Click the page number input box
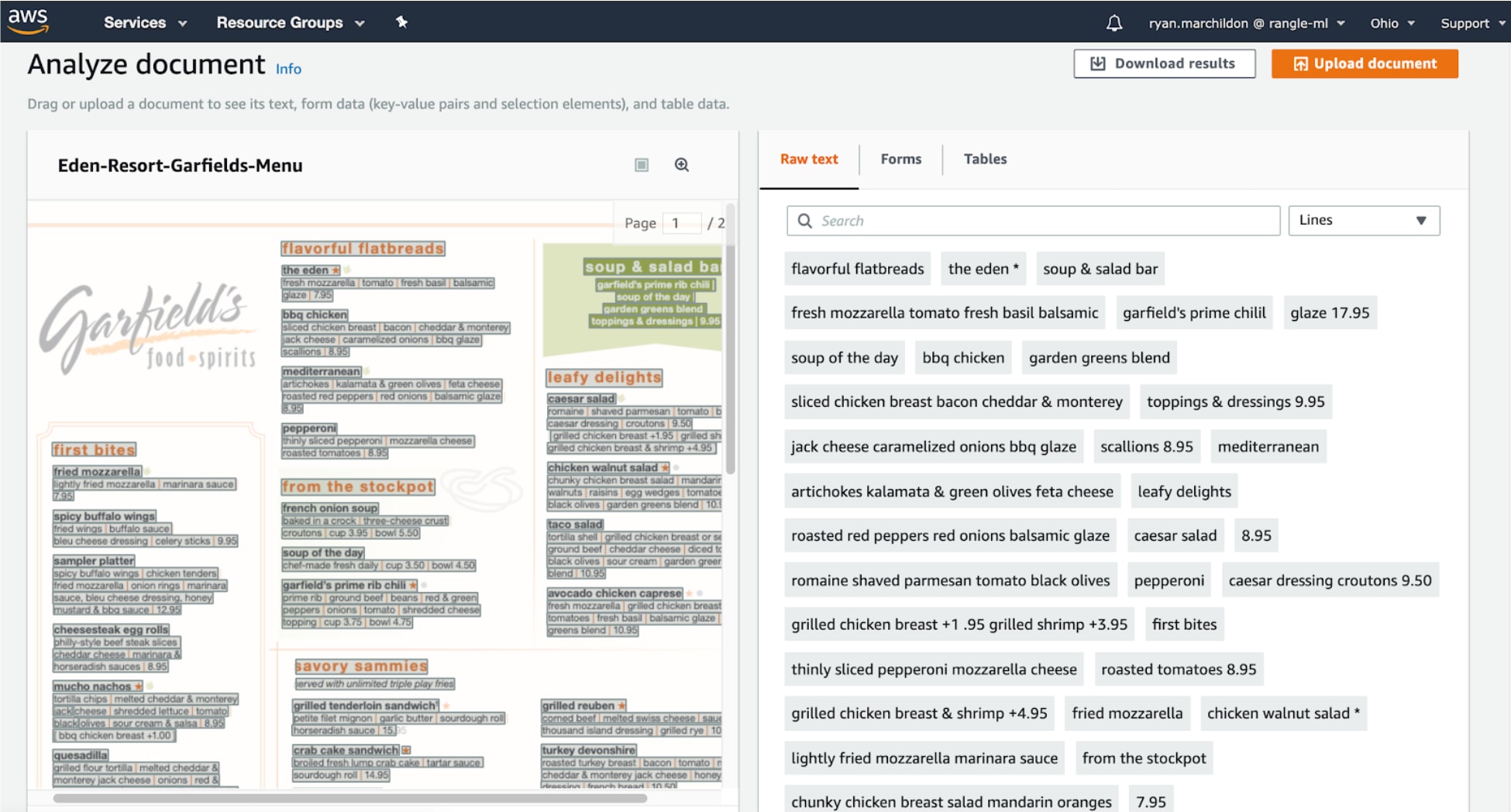The height and width of the screenshot is (812, 1511). point(683,223)
